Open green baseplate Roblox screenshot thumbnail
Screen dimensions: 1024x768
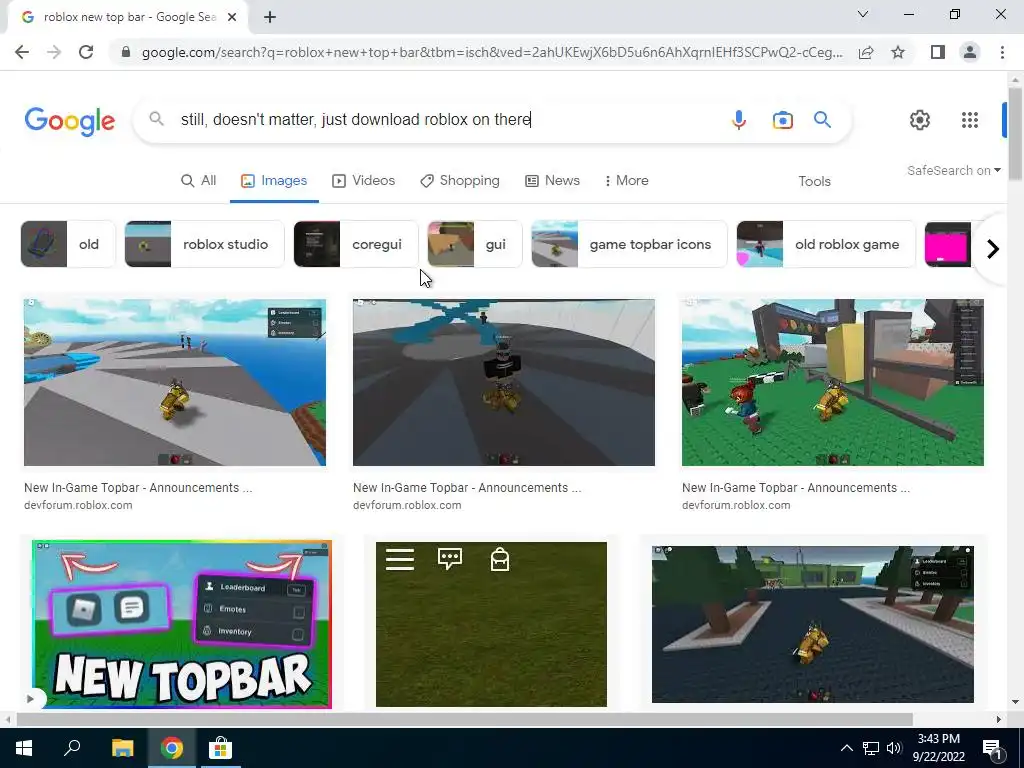pos(833,383)
